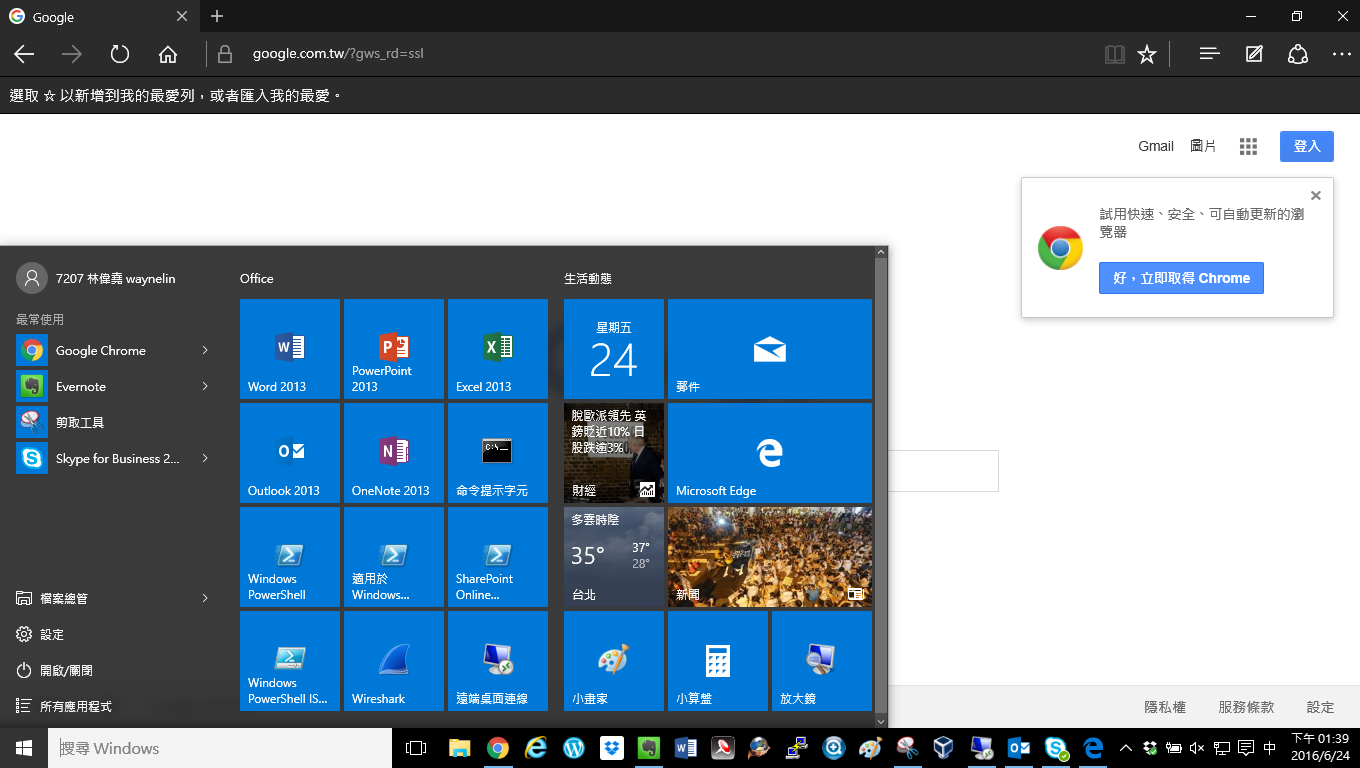Click the 圖片 images link
Image resolution: width=1360 pixels, height=768 pixels.
click(x=1203, y=146)
